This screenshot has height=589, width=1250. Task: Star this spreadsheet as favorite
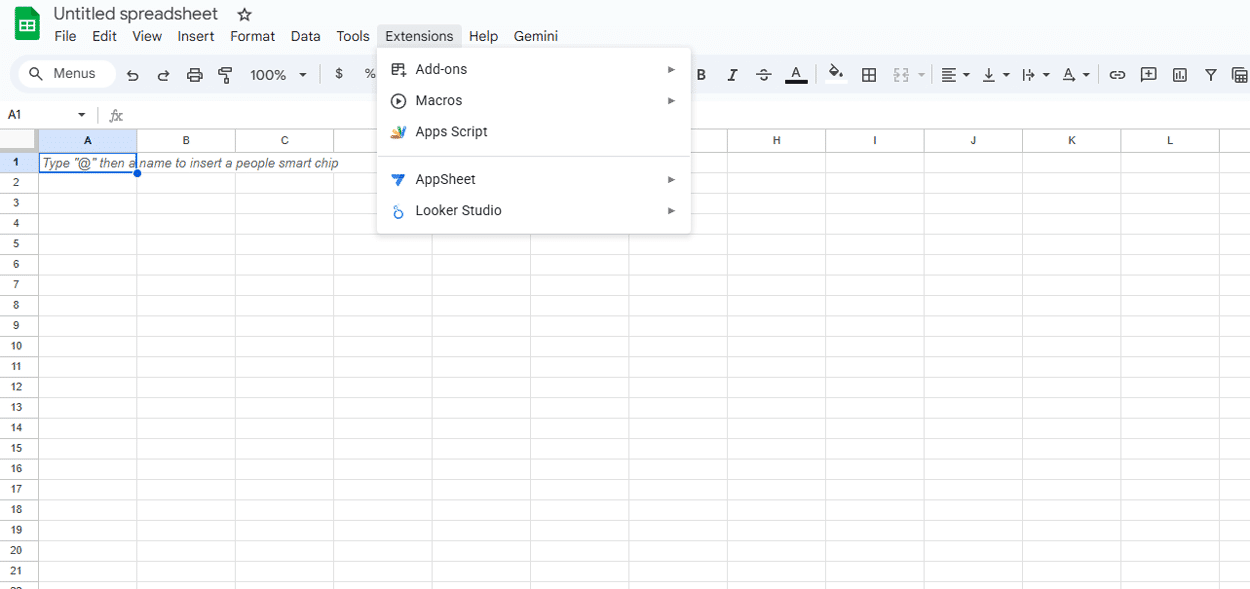[244, 14]
